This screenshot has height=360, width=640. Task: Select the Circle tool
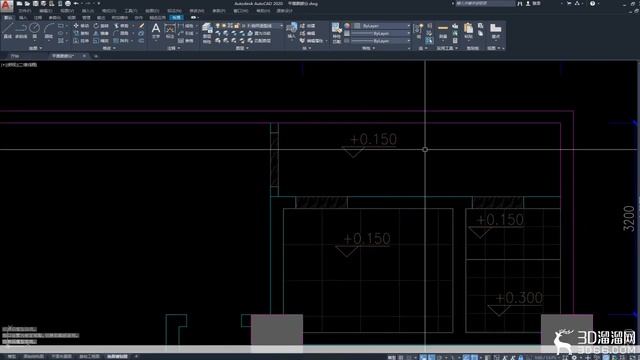tap(35, 30)
